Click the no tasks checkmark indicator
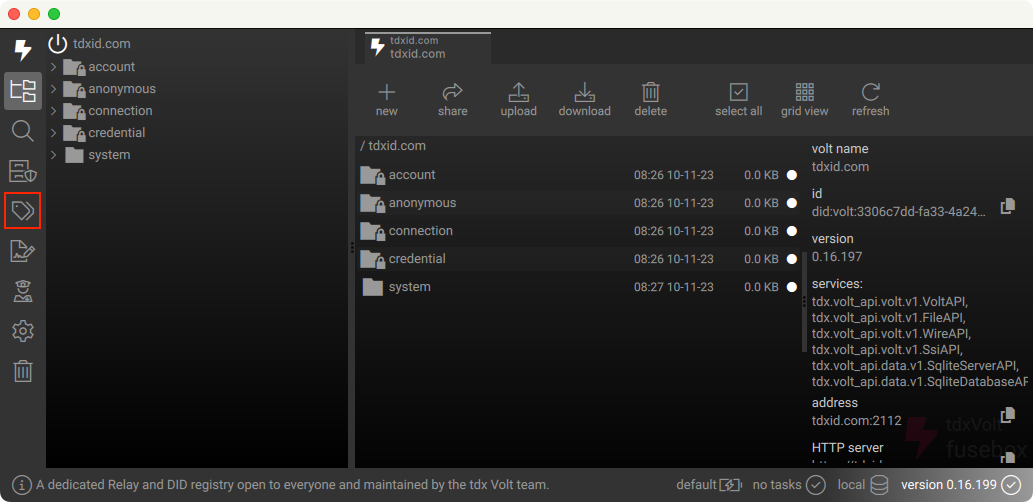This screenshot has height=502, width=1033. 816,485
